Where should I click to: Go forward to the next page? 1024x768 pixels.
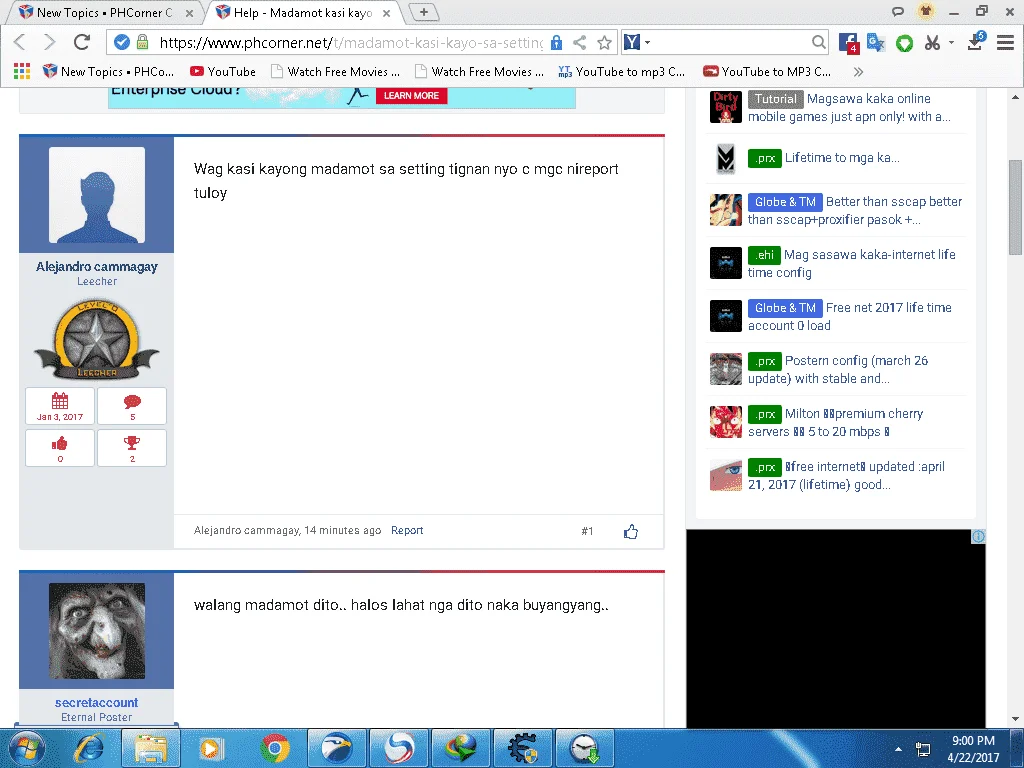tap(49, 42)
